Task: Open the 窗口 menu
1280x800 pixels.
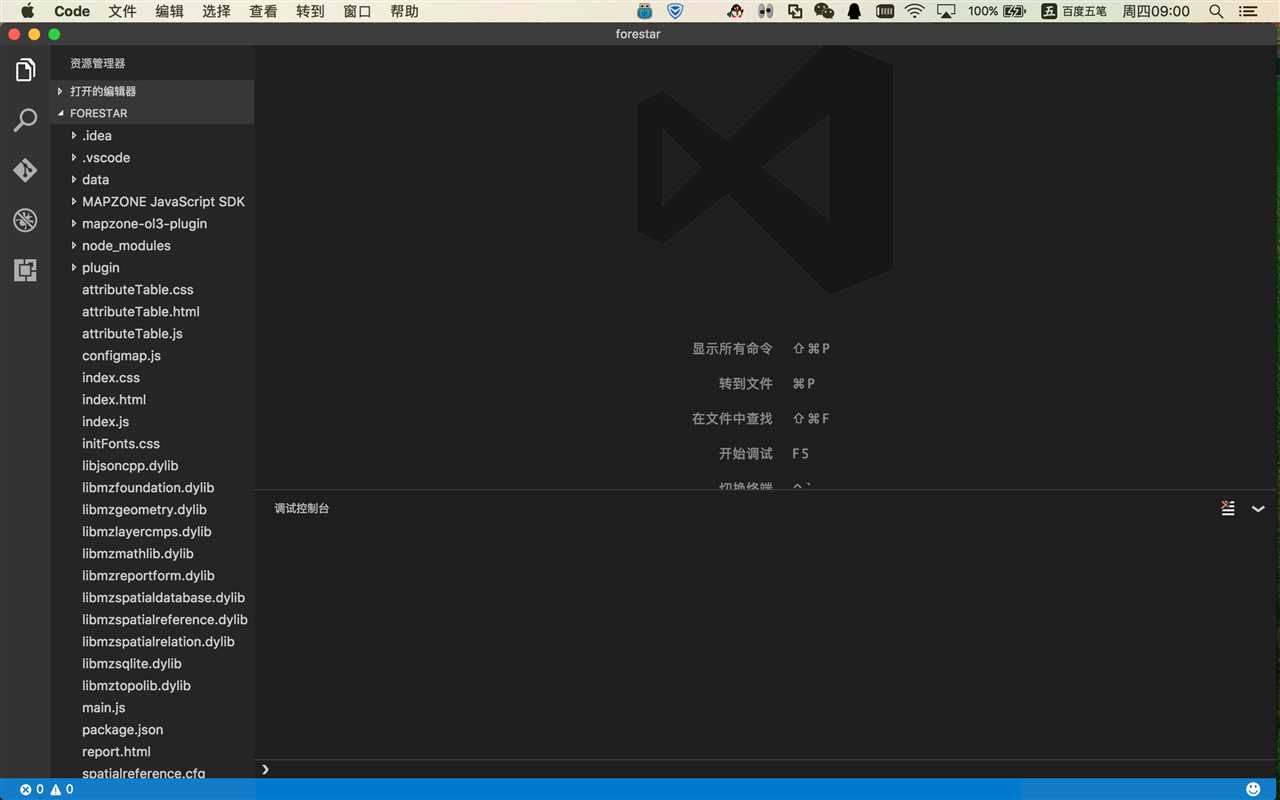Action: 357,11
